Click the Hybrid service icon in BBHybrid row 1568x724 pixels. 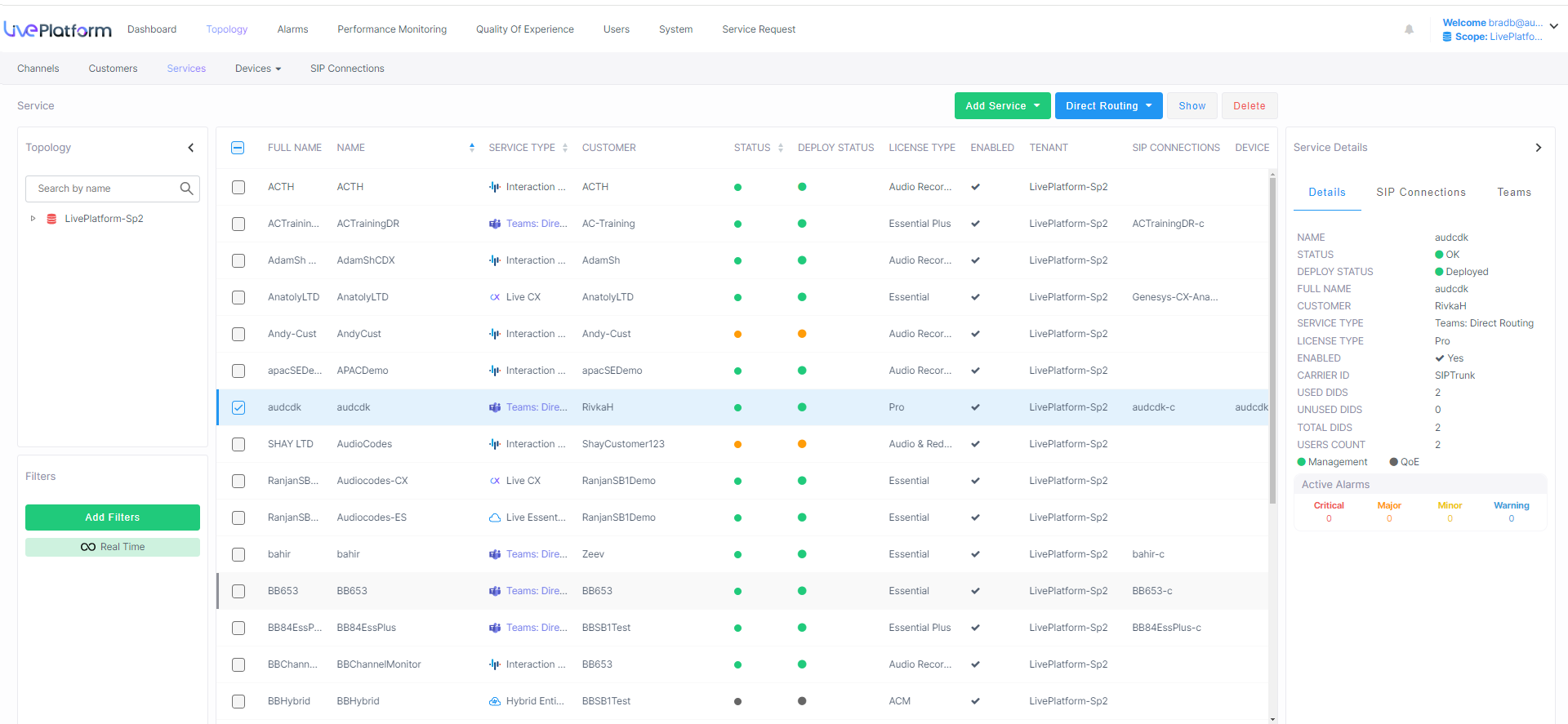(x=494, y=701)
